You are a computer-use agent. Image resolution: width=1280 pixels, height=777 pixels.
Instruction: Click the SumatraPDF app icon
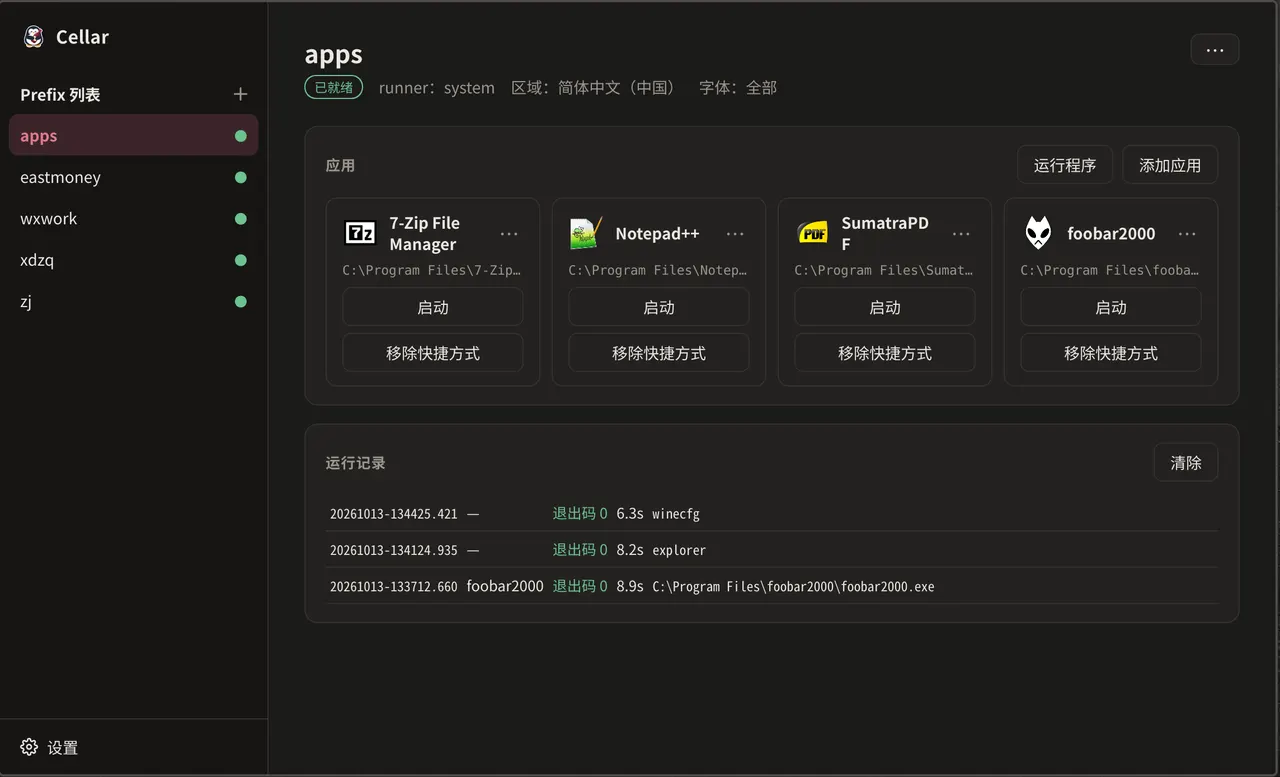(812, 233)
